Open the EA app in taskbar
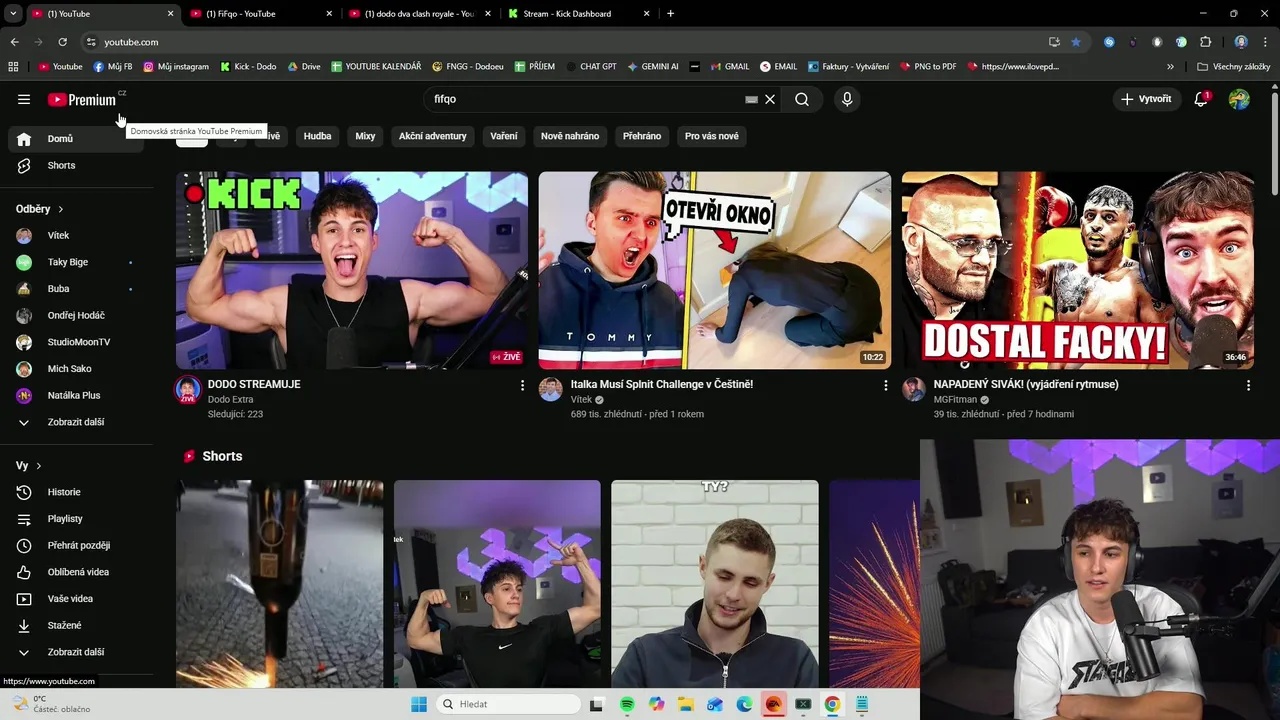The image size is (1280, 720). (x=773, y=704)
